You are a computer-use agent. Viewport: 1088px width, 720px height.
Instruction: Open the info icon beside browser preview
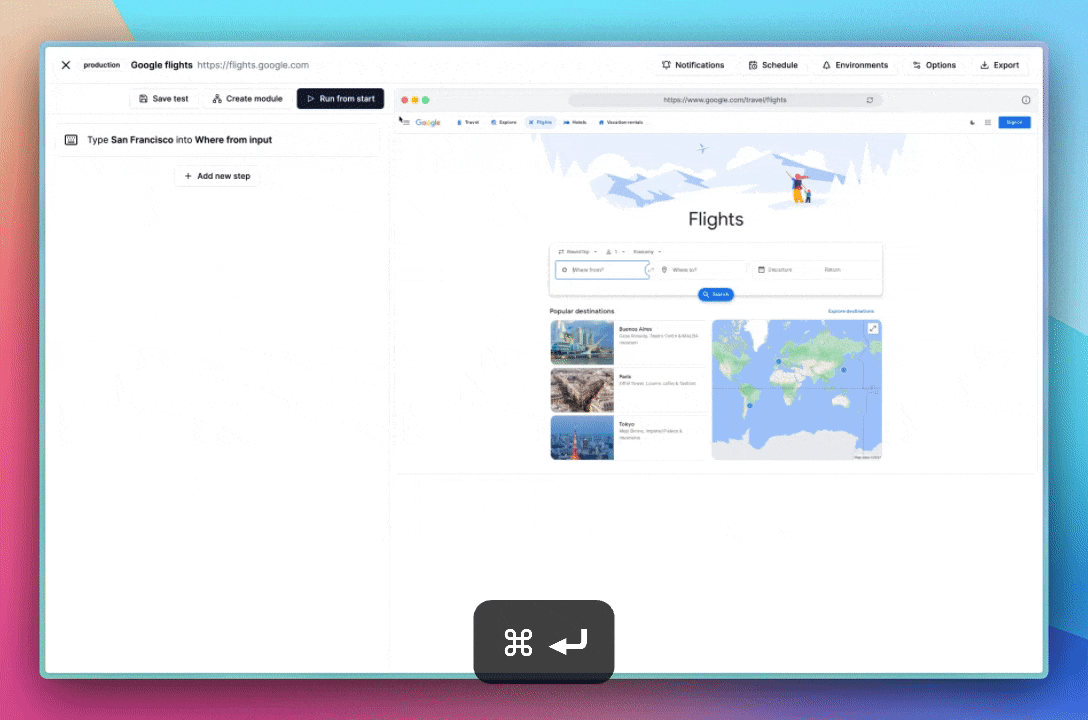point(1026,100)
